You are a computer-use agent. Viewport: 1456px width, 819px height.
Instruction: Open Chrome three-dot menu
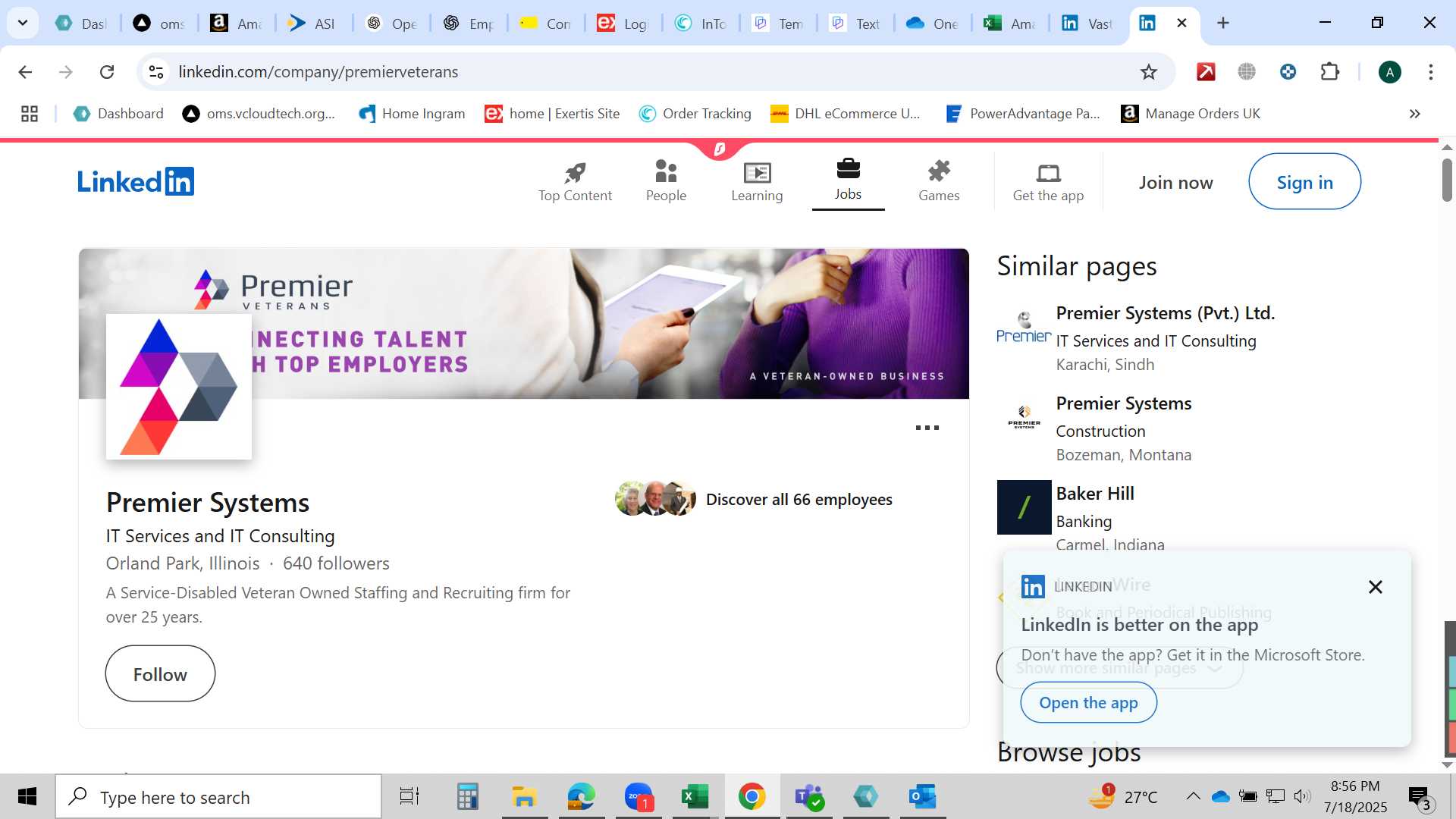tap(1430, 72)
